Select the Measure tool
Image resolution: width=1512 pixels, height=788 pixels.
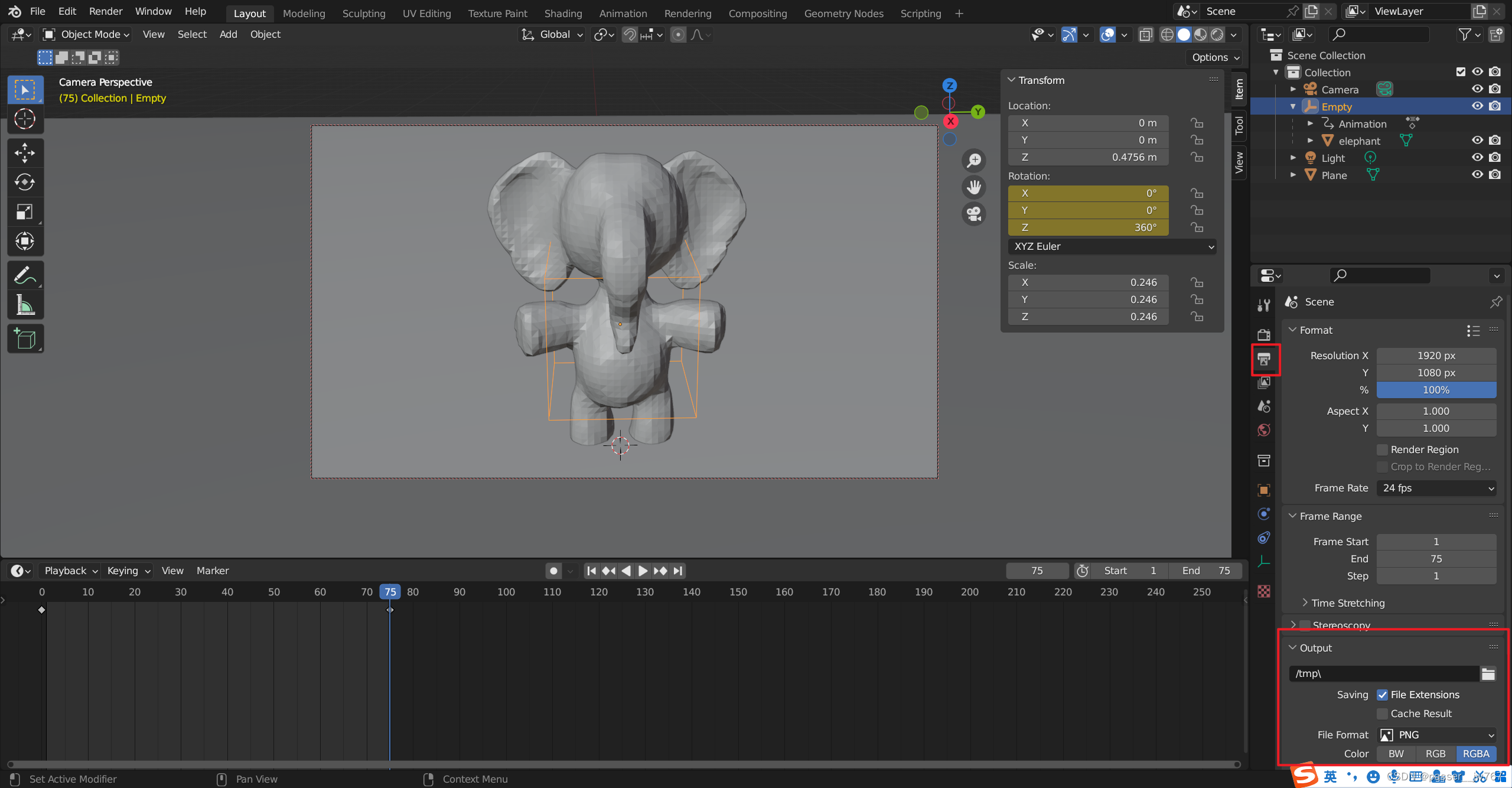coord(25,305)
